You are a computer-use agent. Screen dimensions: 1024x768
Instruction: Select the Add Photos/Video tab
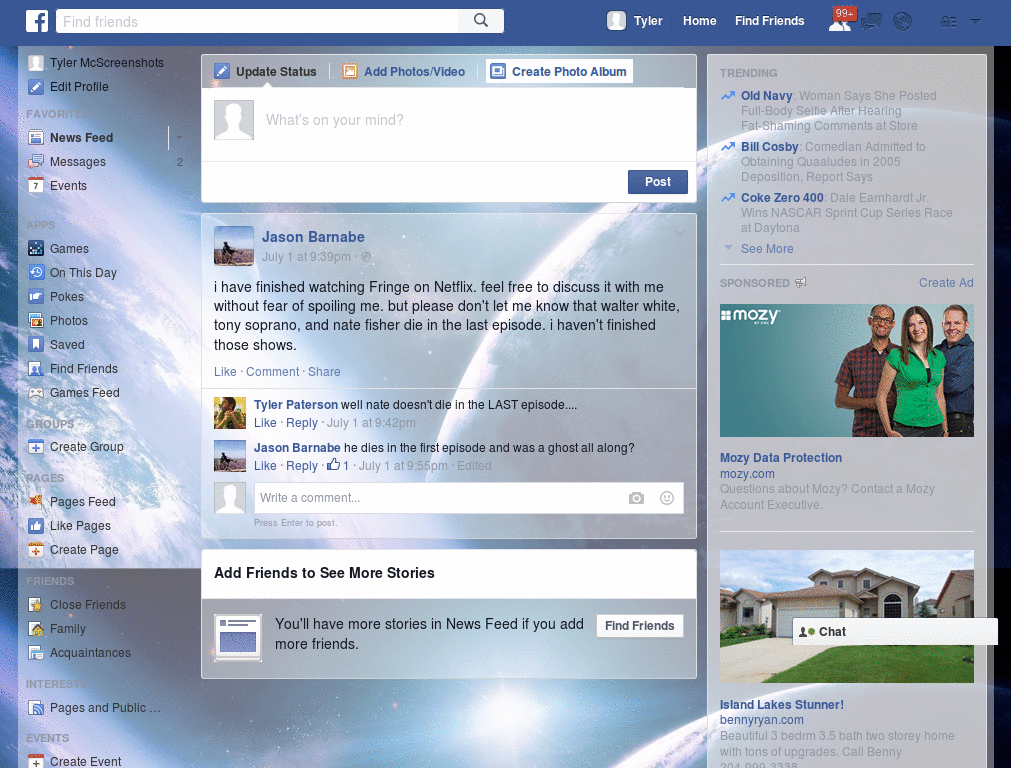[404, 71]
